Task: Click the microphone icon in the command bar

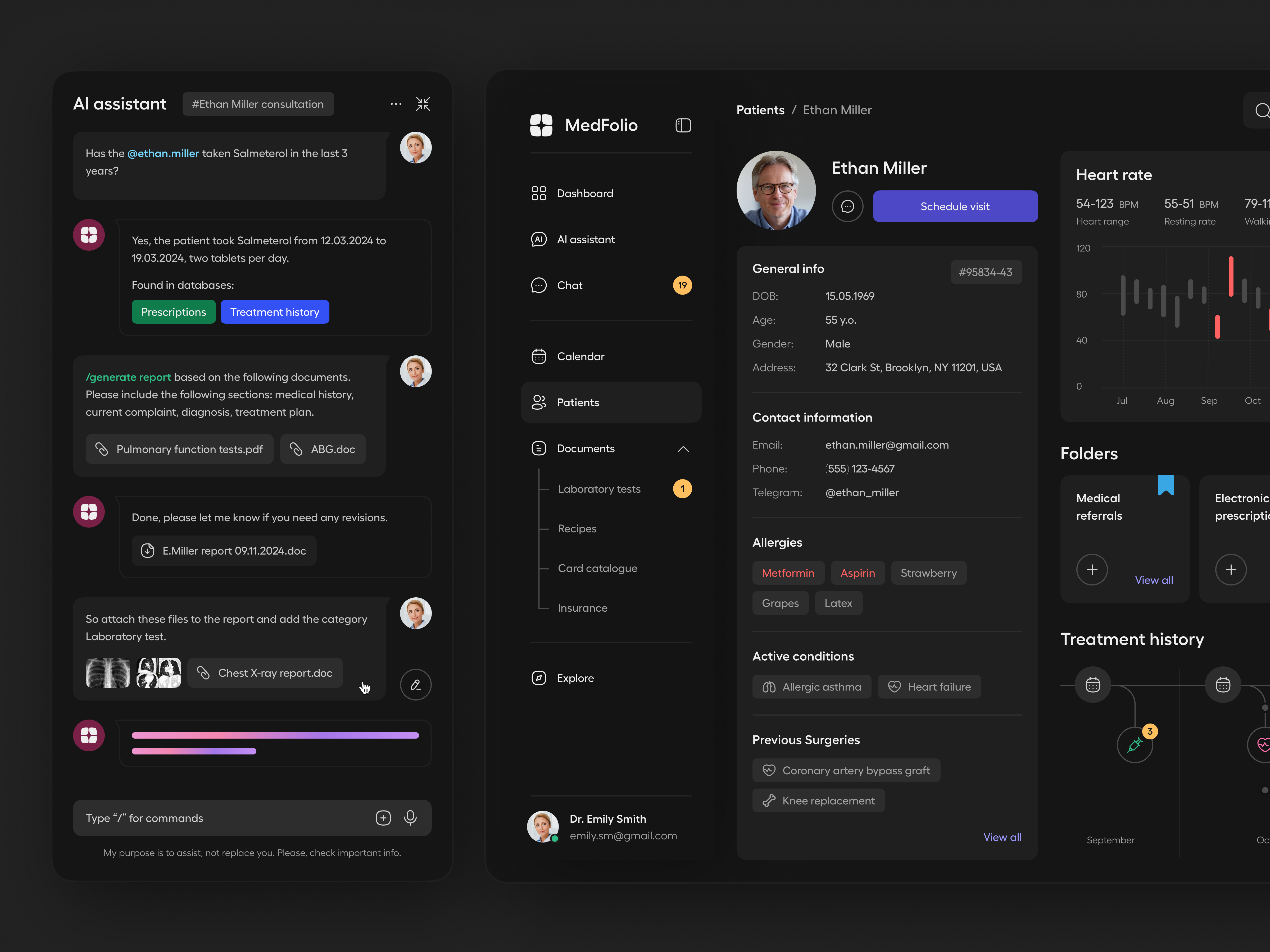Action: [411, 818]
